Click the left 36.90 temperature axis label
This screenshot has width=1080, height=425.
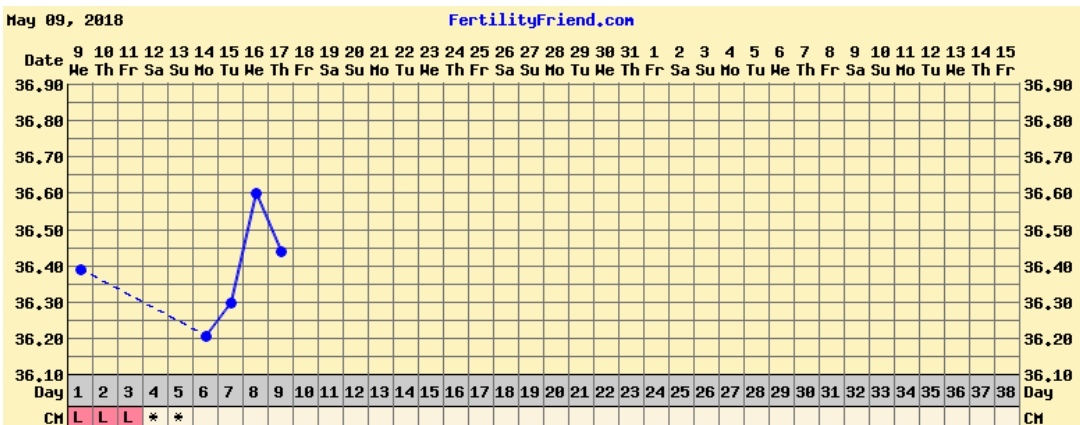[x=37, y=86]
